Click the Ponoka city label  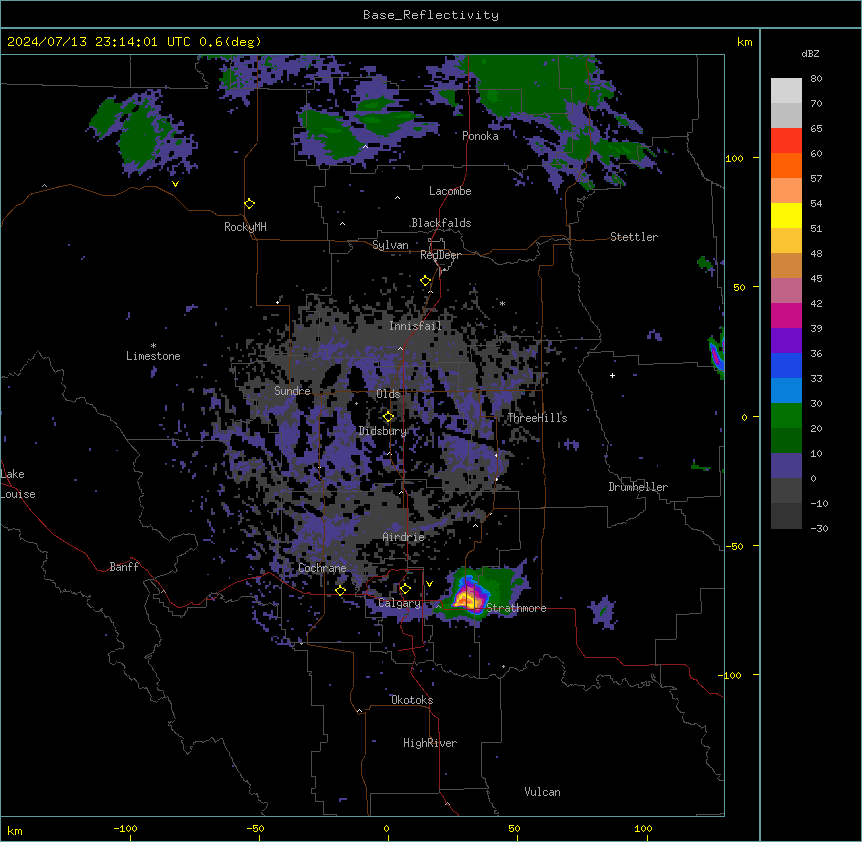click(480, 136)
